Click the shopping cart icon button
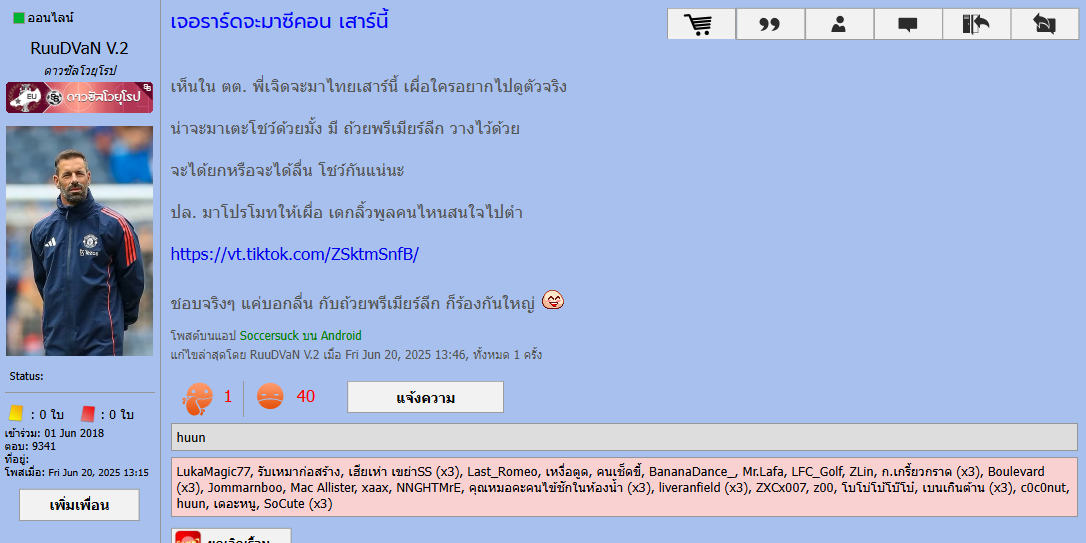 click(x=702, y=24)
